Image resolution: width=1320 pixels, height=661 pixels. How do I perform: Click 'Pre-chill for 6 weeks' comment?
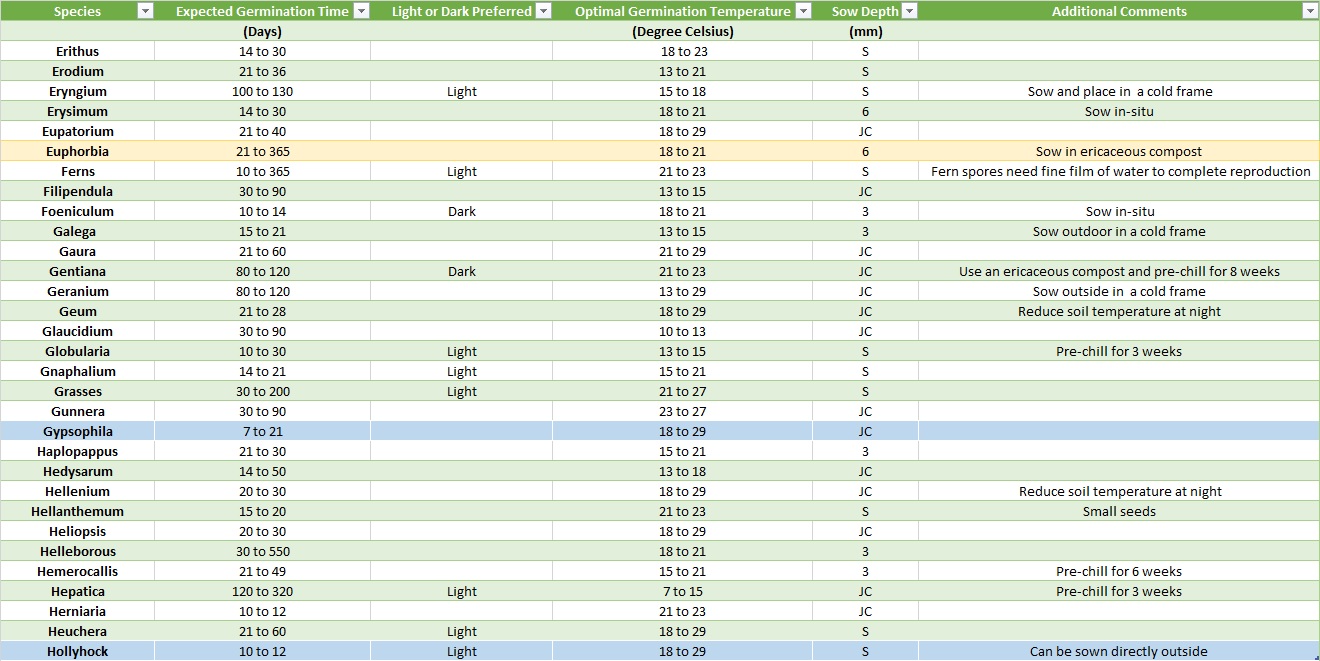1119,571
